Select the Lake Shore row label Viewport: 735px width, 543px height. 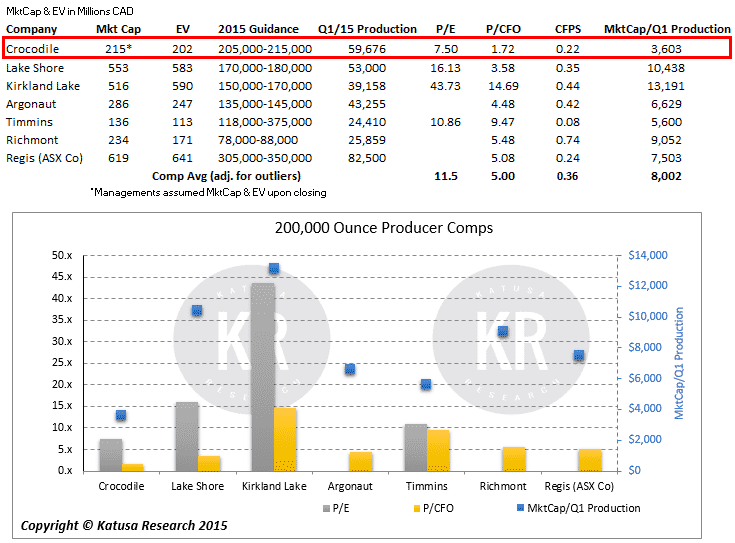[35, 68]
